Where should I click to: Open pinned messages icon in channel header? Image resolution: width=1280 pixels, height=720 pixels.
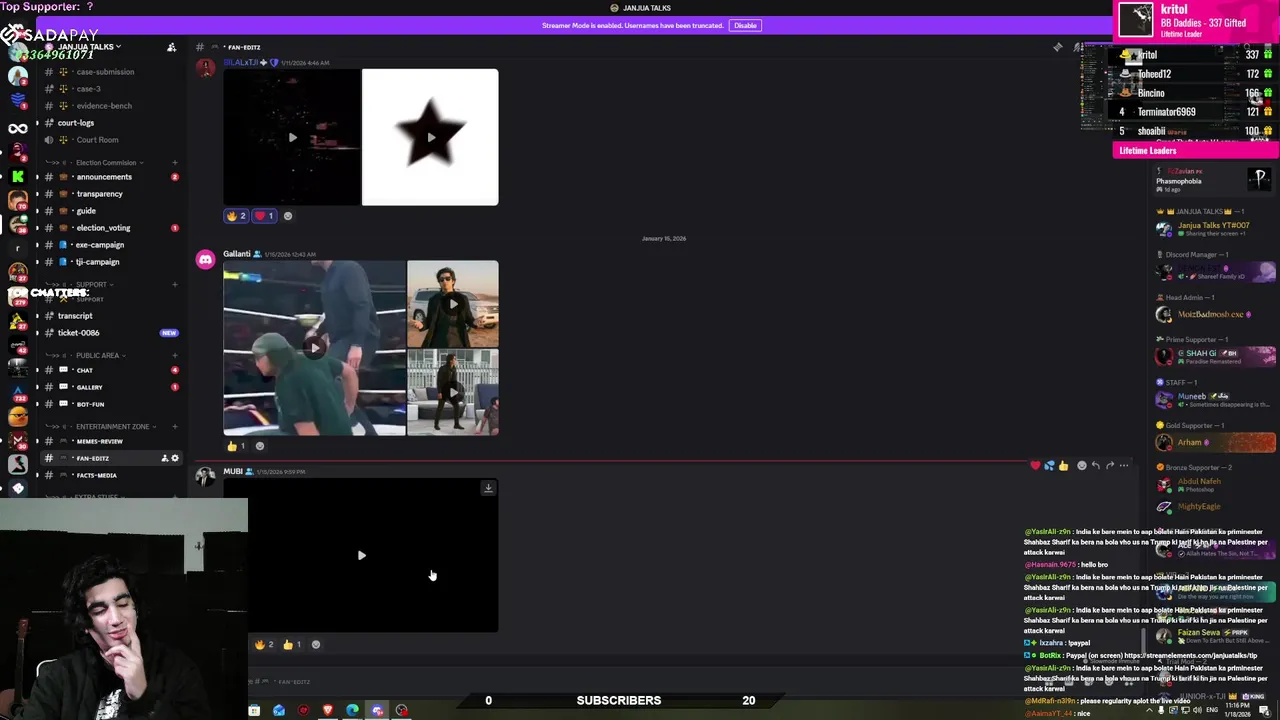1058,47
